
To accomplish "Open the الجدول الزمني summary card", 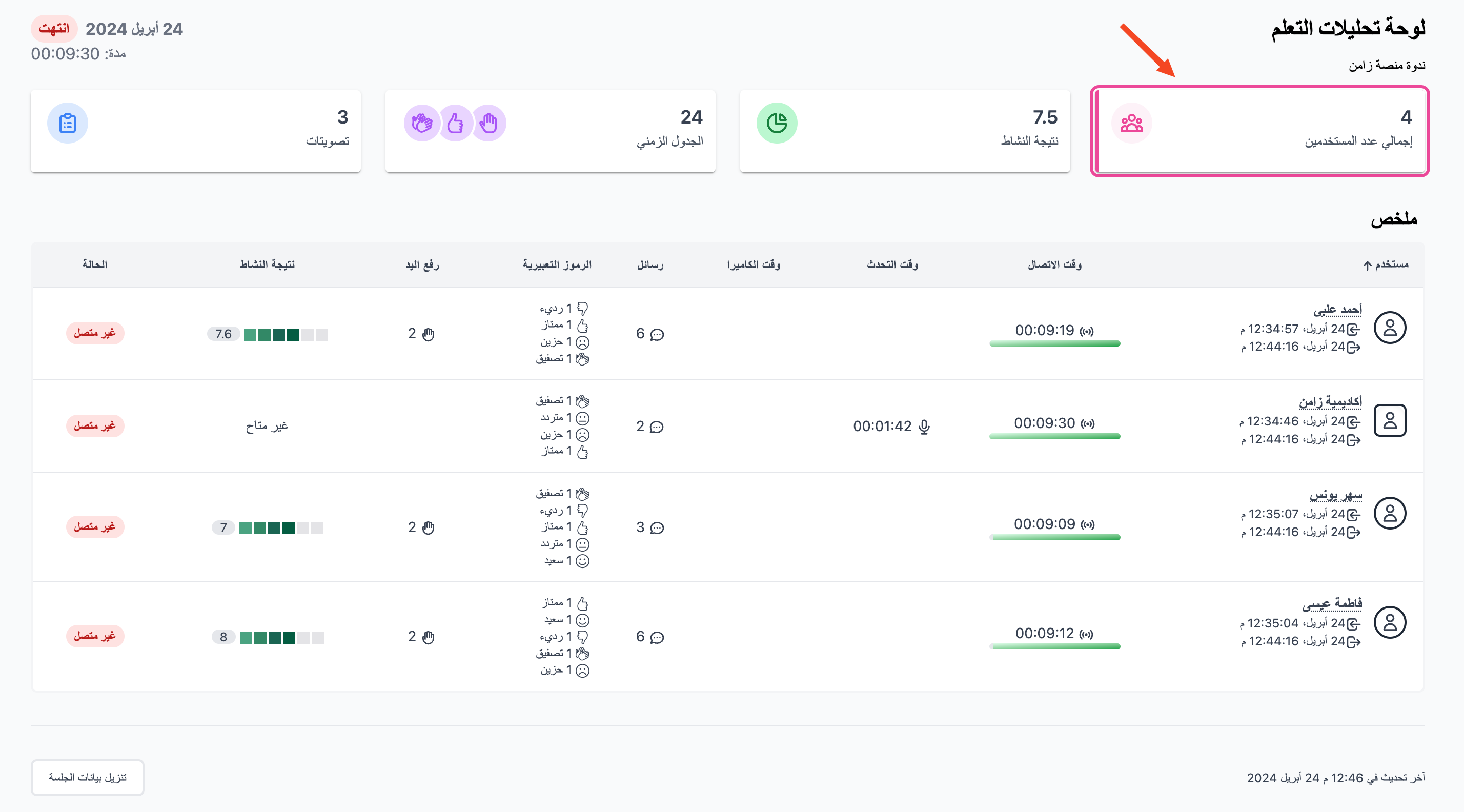I will 550,131.
